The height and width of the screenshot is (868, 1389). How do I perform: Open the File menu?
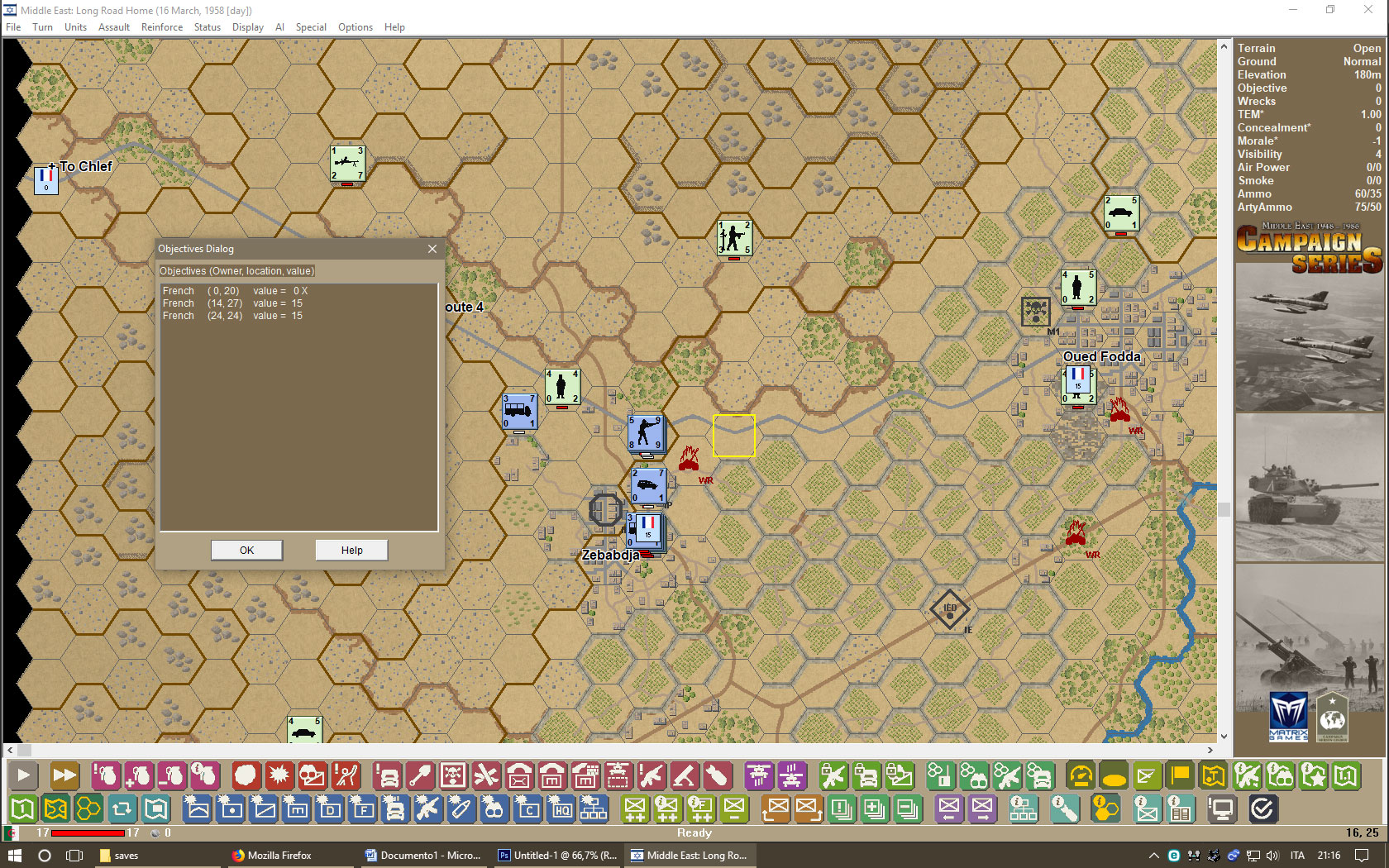point(13,27)
